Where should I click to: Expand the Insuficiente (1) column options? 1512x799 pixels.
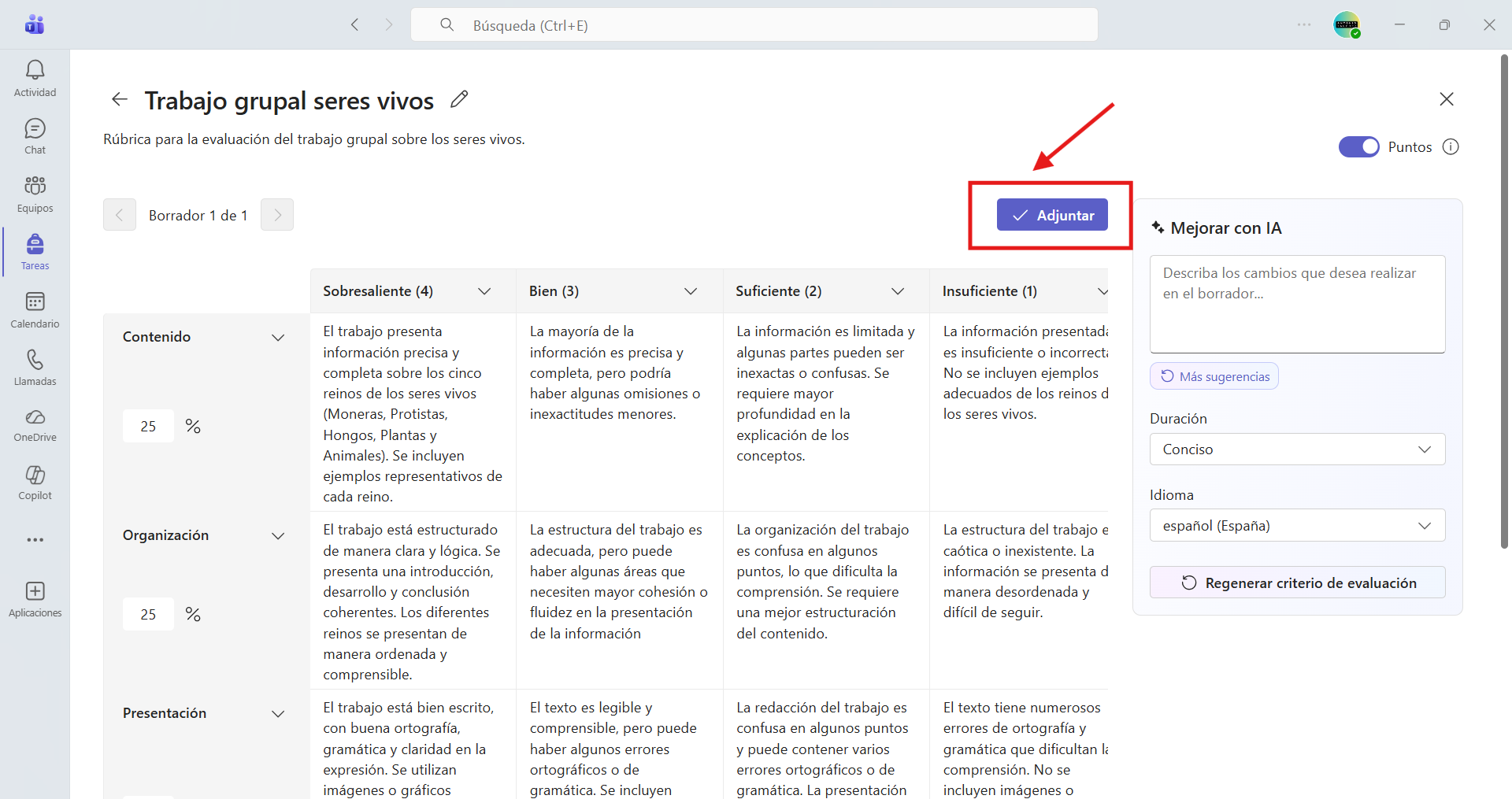click(x=1102, y=291)
